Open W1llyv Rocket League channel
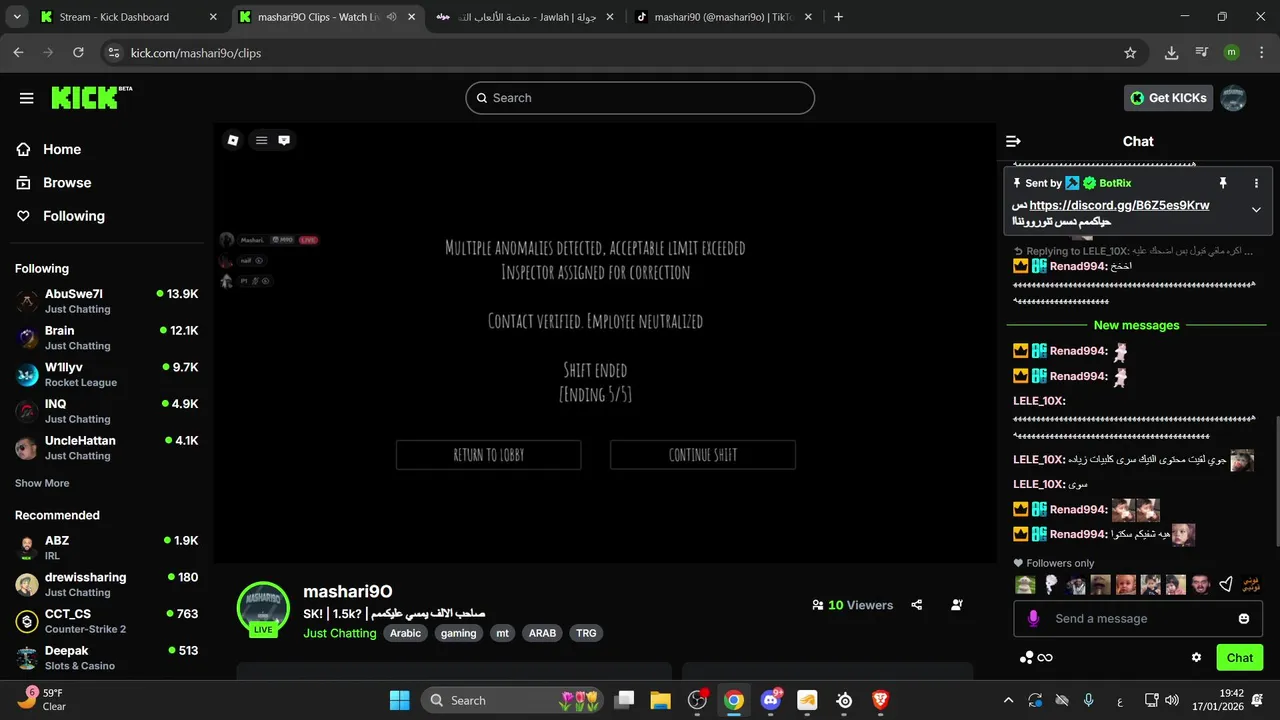Image resolution: width=1280 pixels, height=720 pixels. point(106,374)
